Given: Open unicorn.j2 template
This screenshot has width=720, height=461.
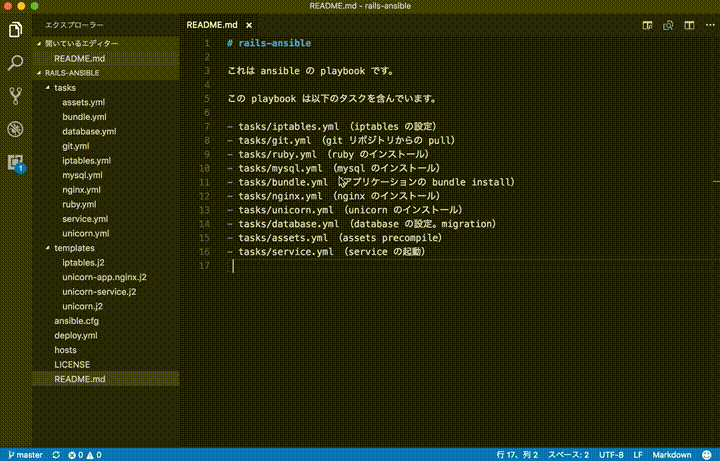Looking at the screenshot, I should coord(82,306).
